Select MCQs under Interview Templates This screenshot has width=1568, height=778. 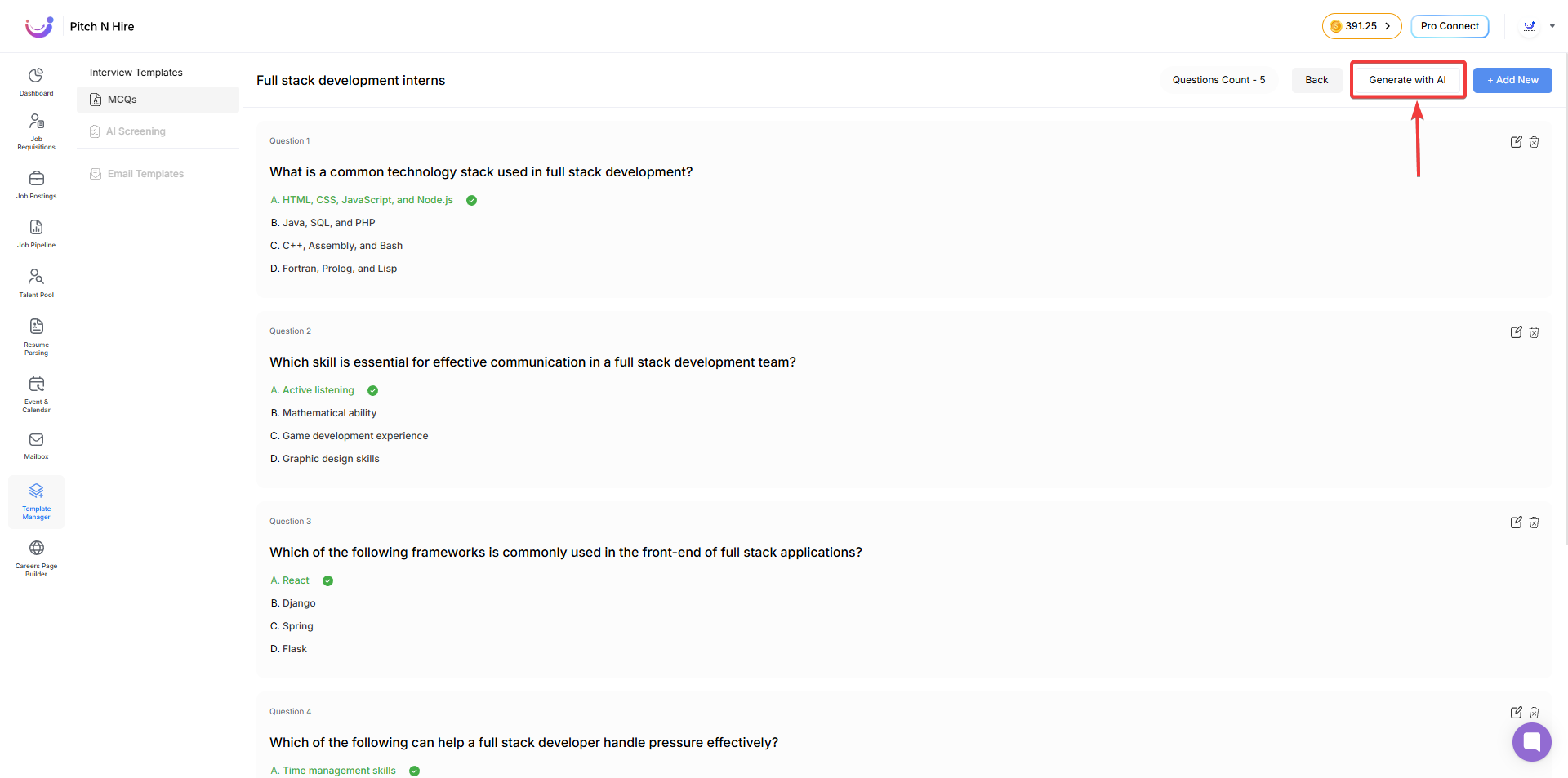point(122,100)
